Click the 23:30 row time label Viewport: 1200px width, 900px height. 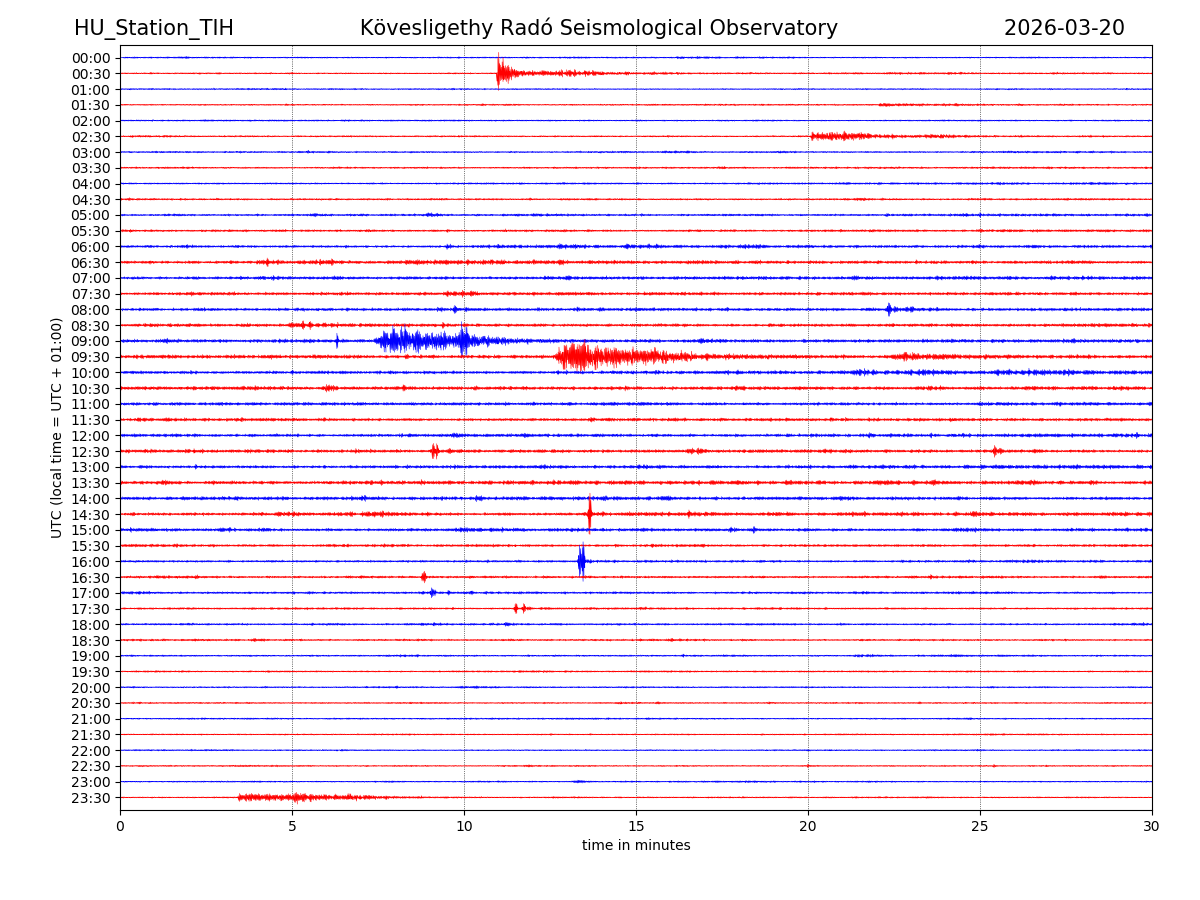91,798
